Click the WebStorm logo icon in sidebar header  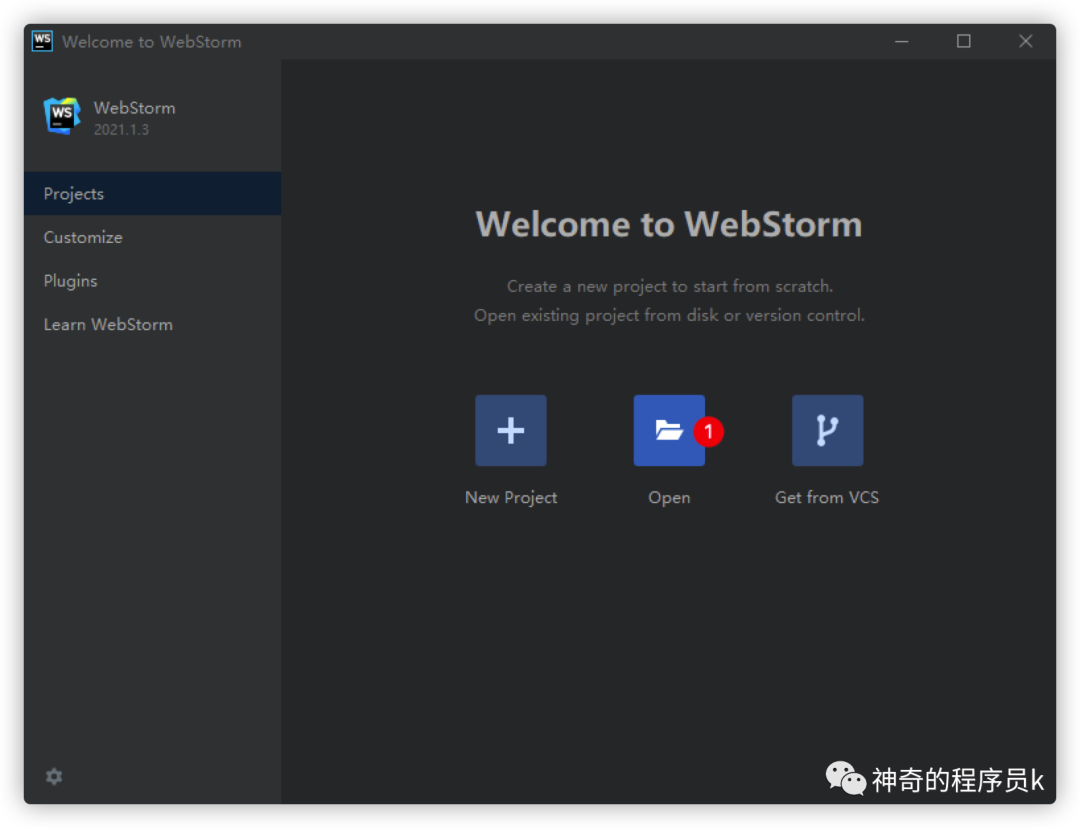coord(60,115)
